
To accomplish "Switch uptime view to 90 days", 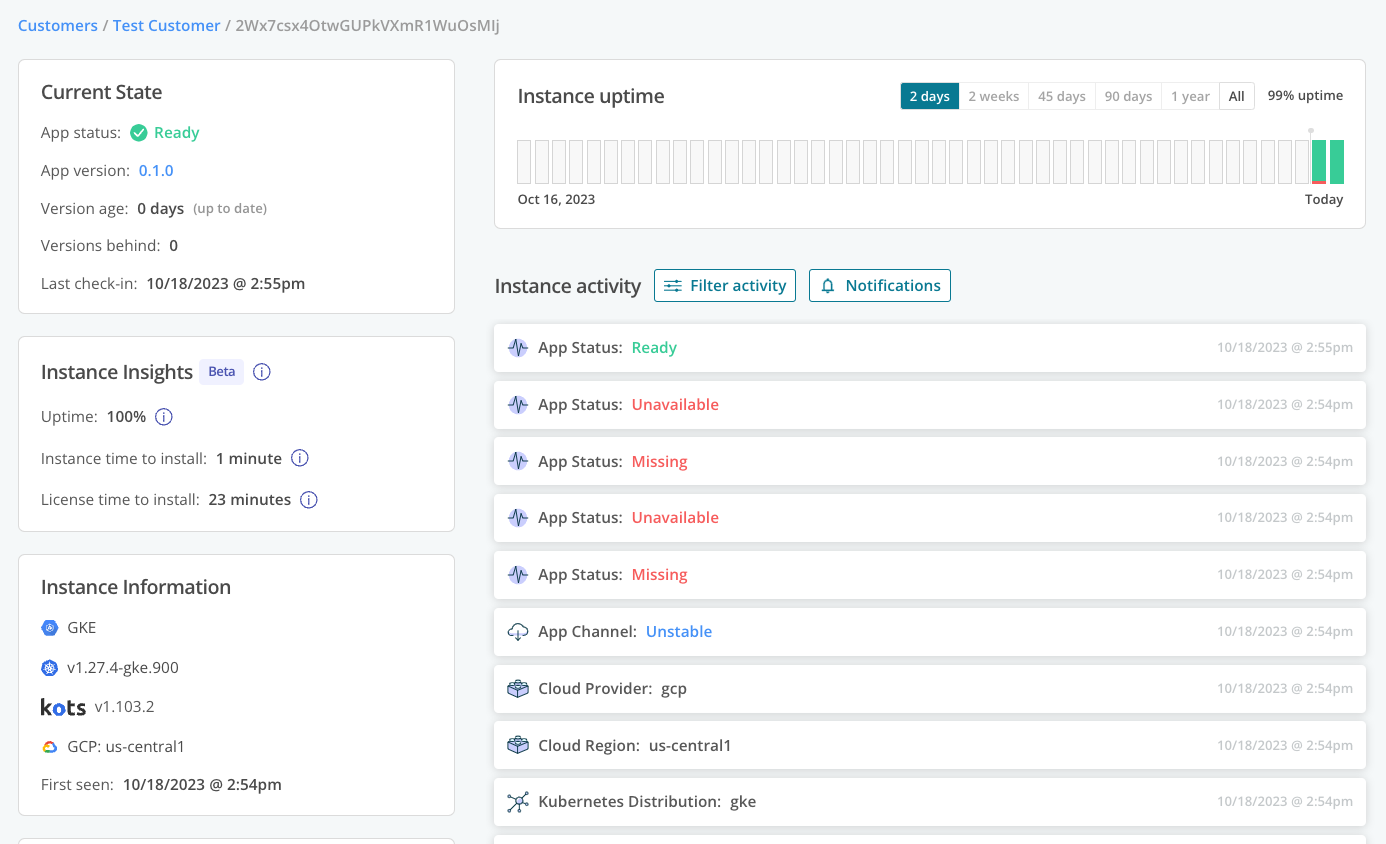I will click(1128, 95).
